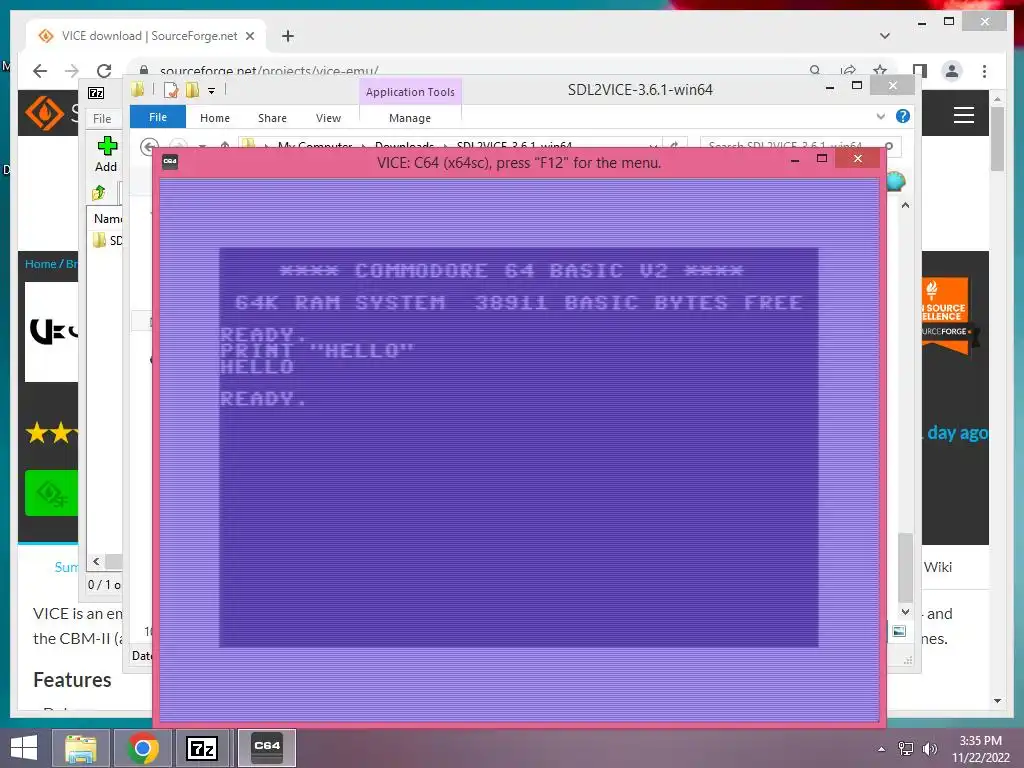Screen dimensions: 1024x768
Task: Click the Chrome address bar URL
Action: [x=269, y=71]
